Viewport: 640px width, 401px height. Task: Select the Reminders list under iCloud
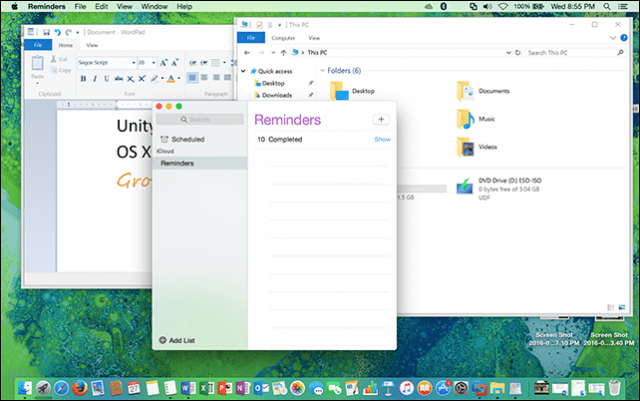[x=200, y=163]
